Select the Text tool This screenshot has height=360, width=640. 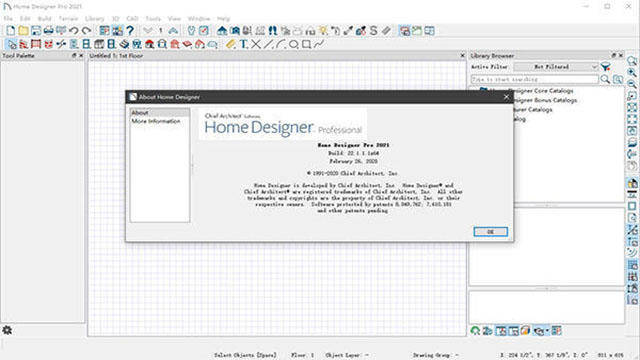(244, 44)
